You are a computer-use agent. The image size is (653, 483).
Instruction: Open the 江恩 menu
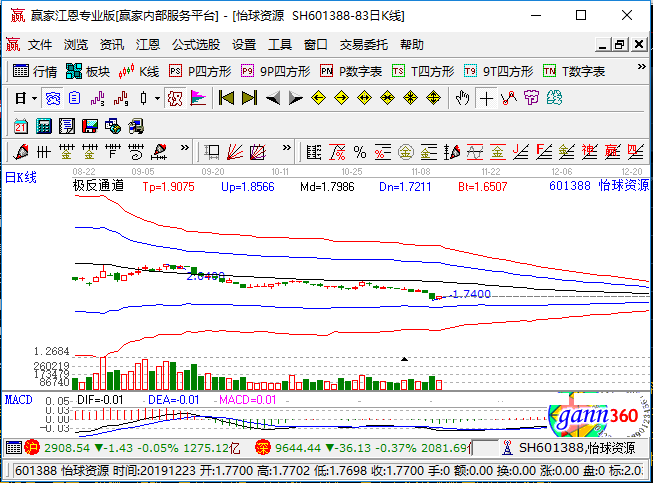click(148, 45)
